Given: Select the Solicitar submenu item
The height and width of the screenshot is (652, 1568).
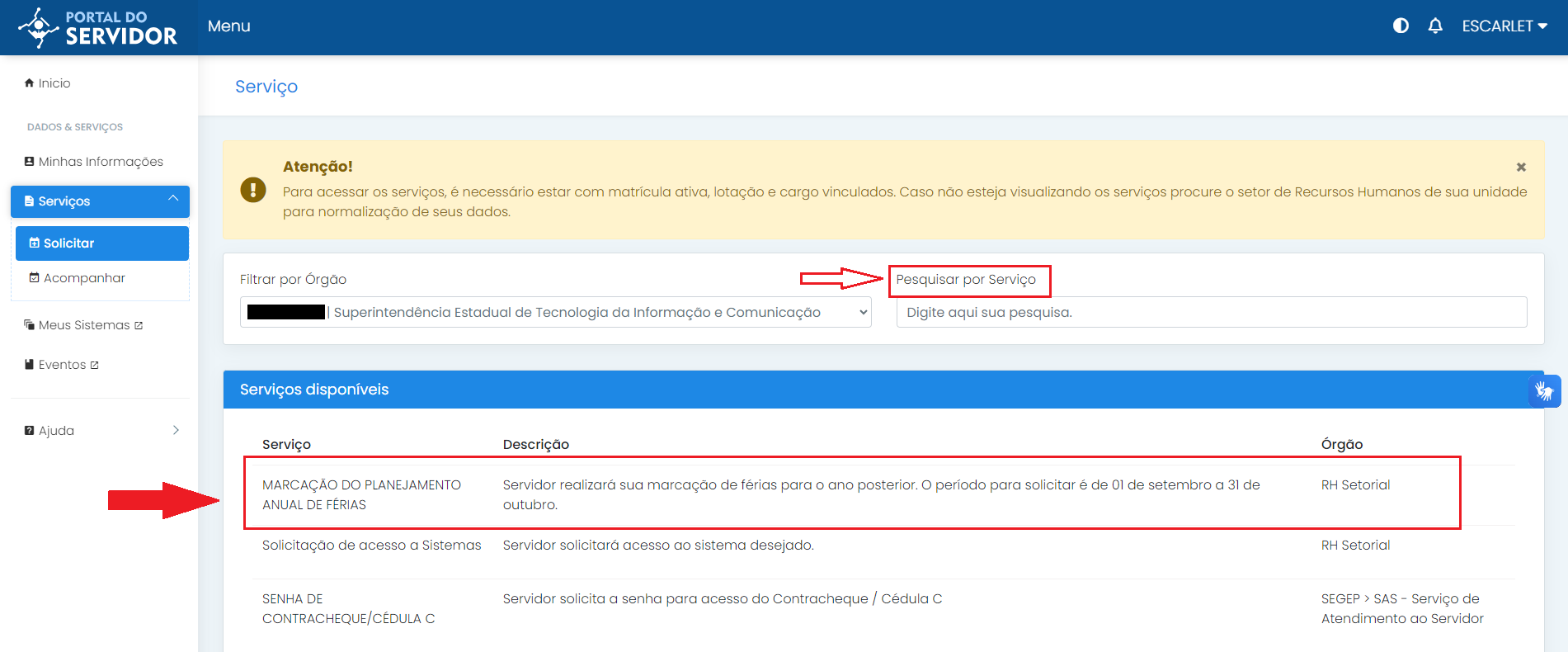Looking at the screenshot, I should click(x=69, y=243).
